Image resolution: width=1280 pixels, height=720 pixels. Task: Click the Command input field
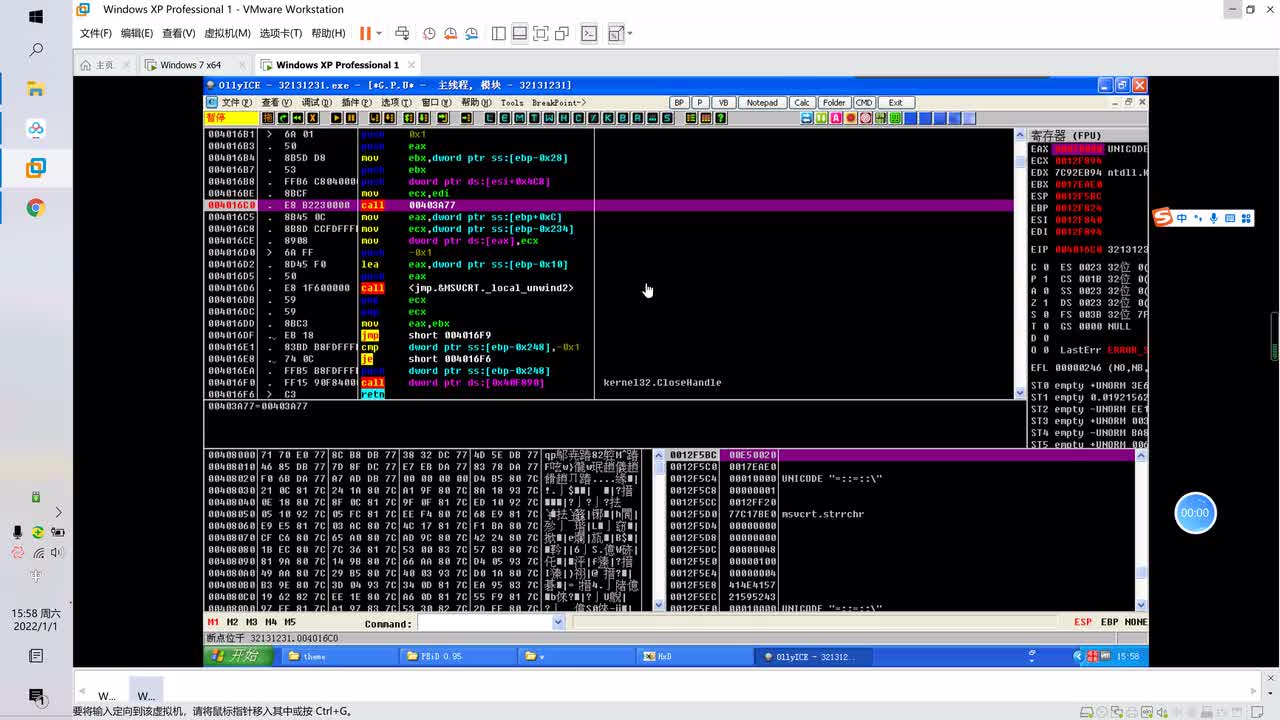(484, 623)
